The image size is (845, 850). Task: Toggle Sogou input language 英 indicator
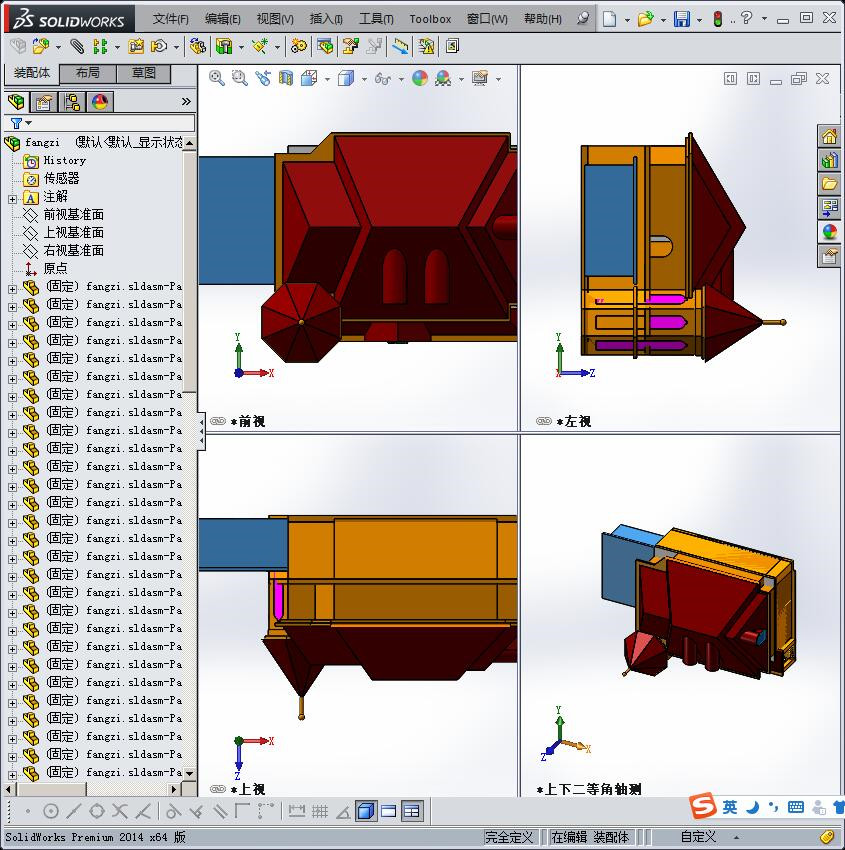click(x=730, y=807)
